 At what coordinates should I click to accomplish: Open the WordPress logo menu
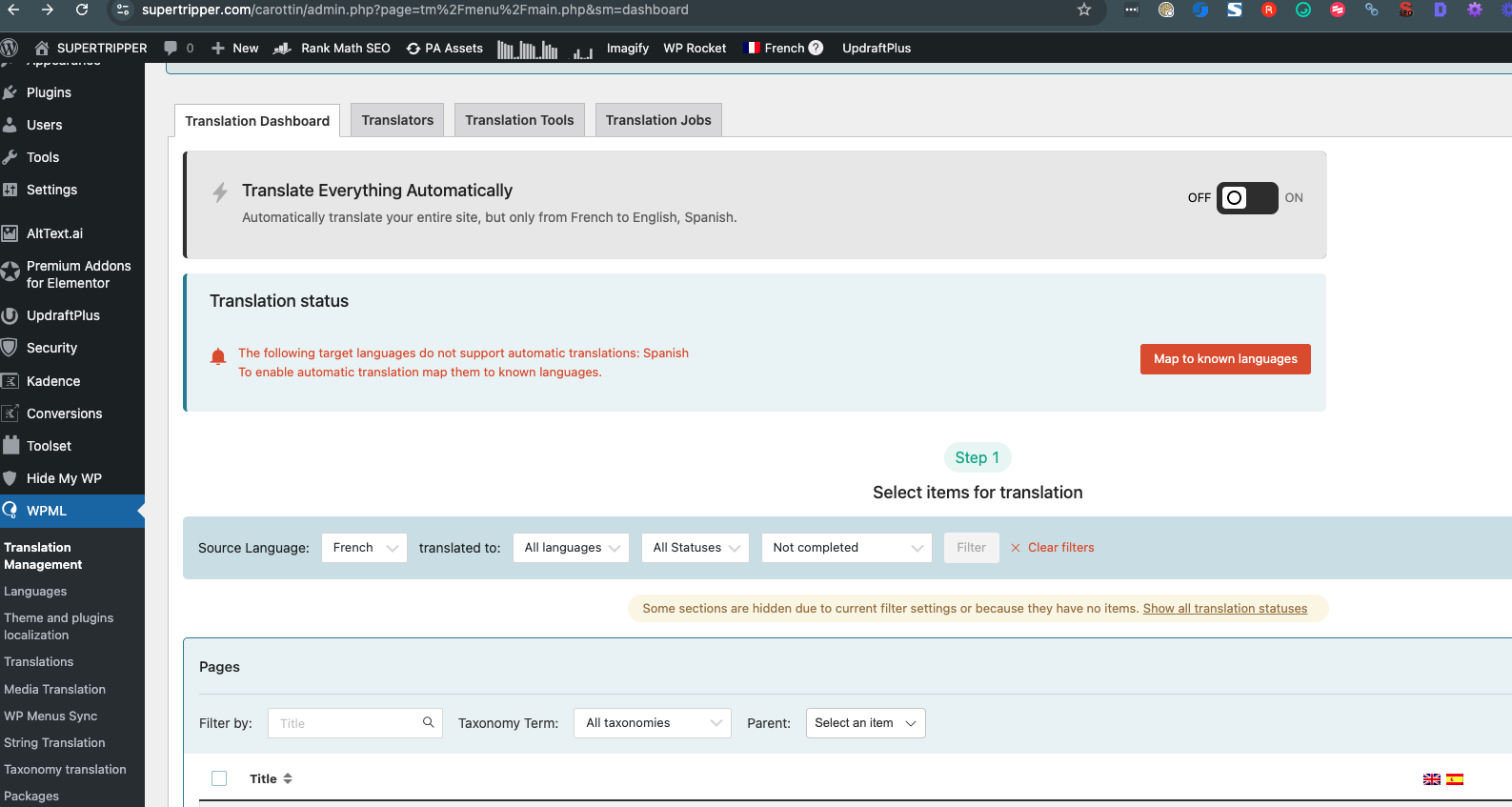[x=10, y=48]
